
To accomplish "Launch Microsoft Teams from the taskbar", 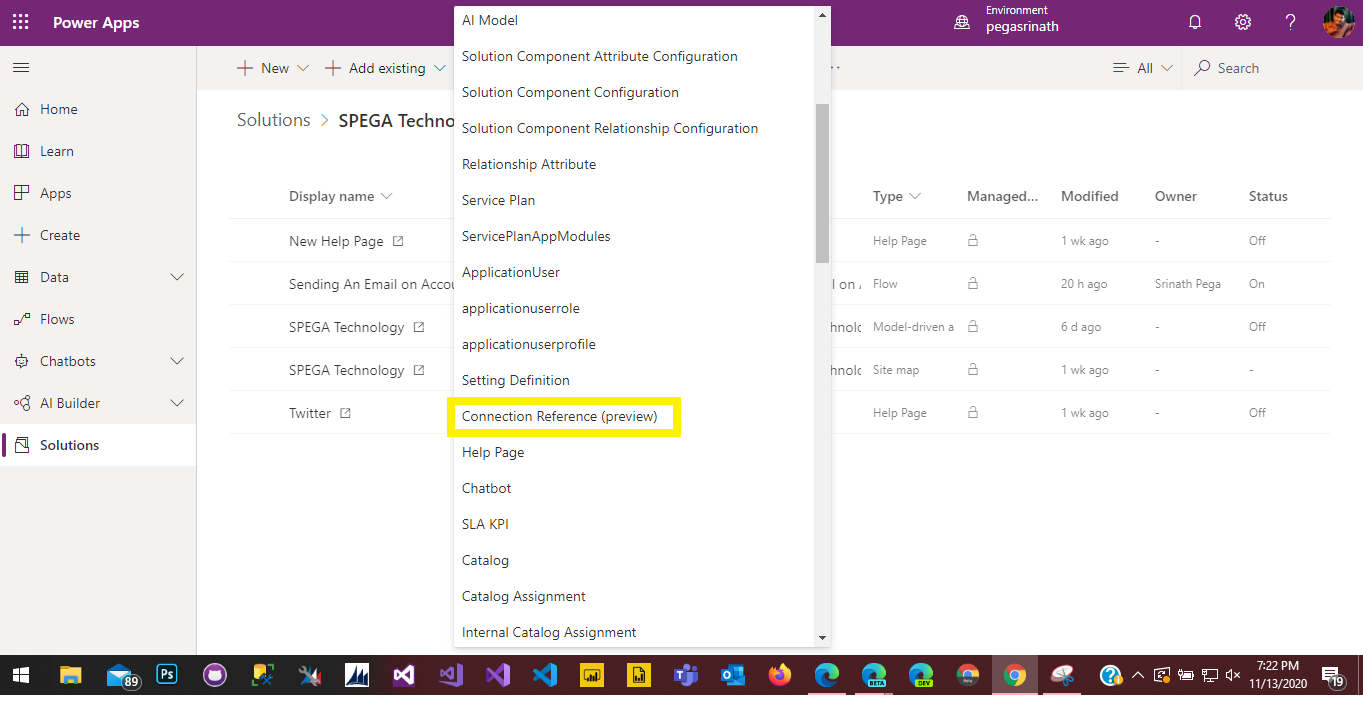I will pos(685,675).
